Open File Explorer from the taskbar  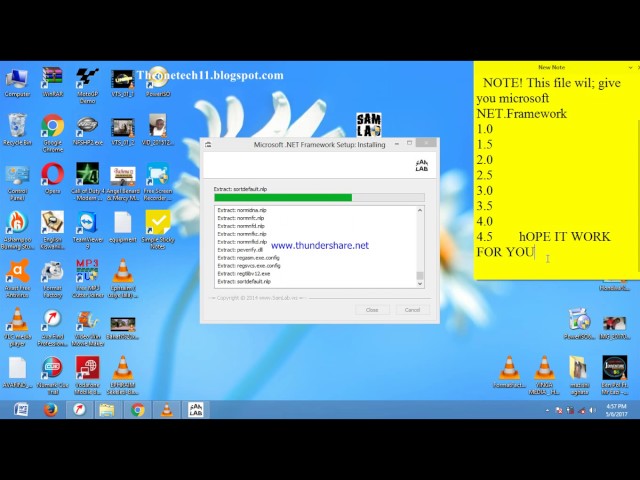click(107, 409)
